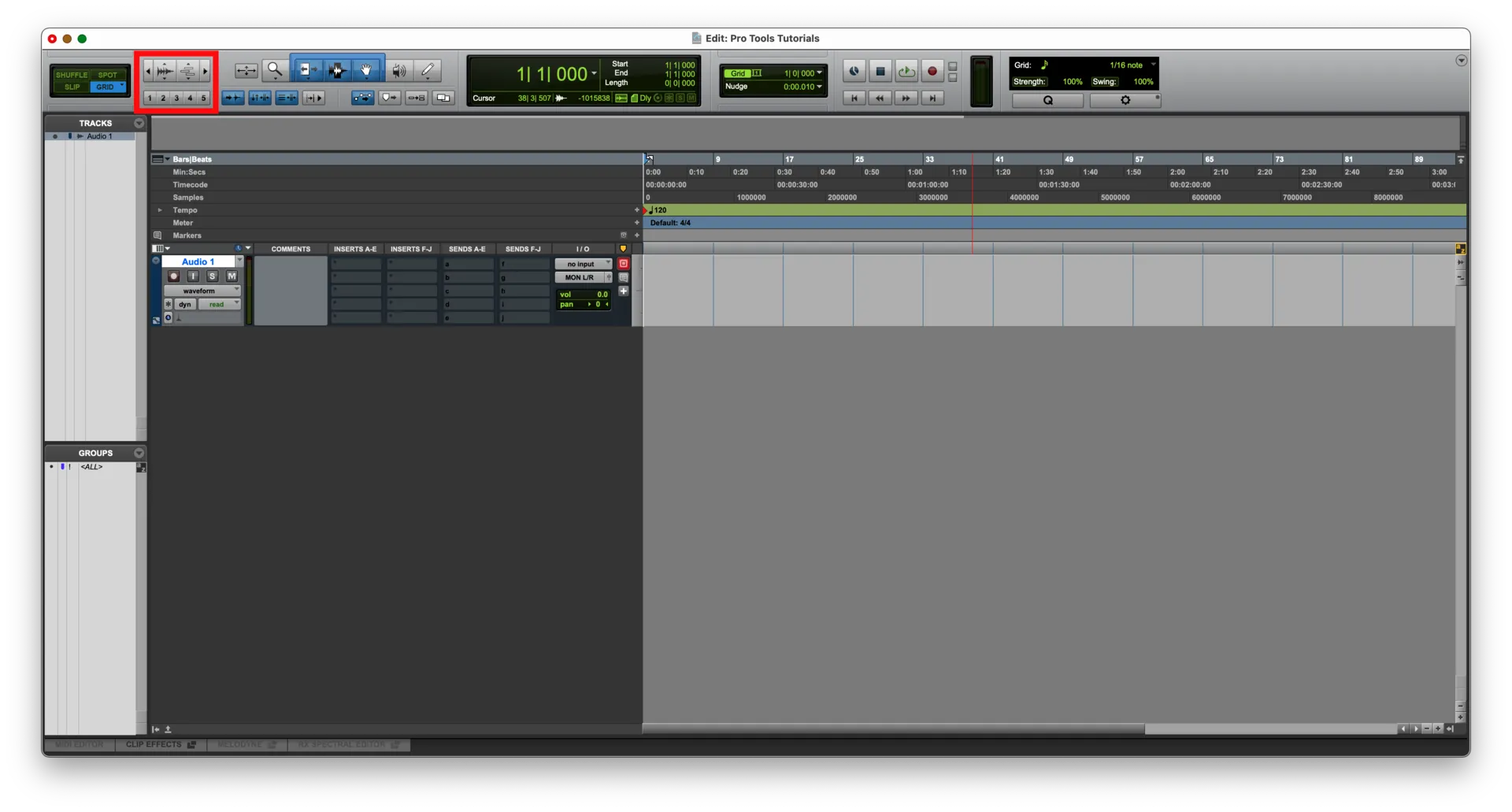Switch to SLIP edit mode

tap(71, 87)
